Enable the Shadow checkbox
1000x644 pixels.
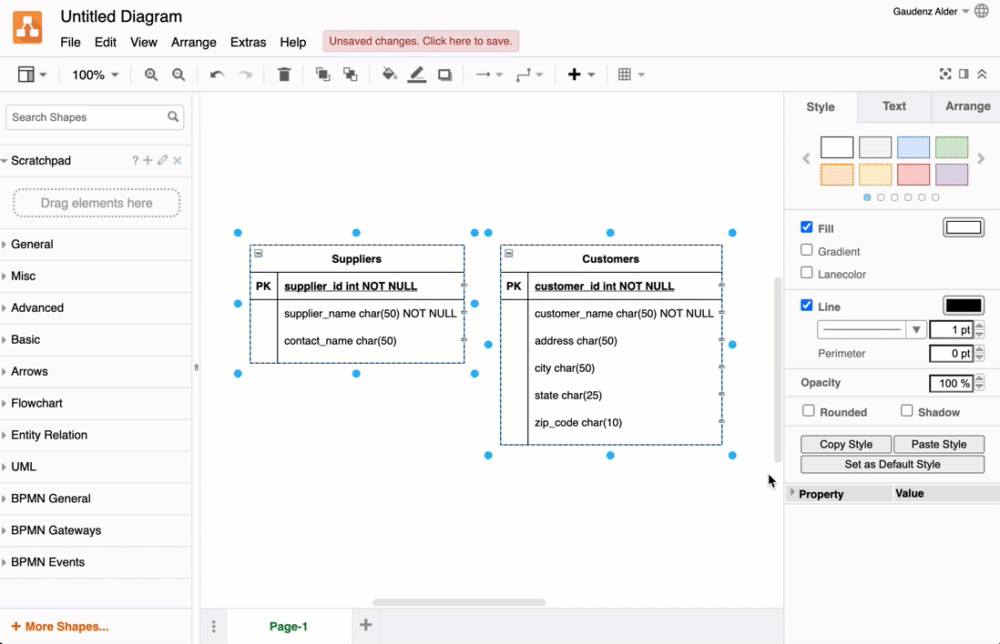907,411
